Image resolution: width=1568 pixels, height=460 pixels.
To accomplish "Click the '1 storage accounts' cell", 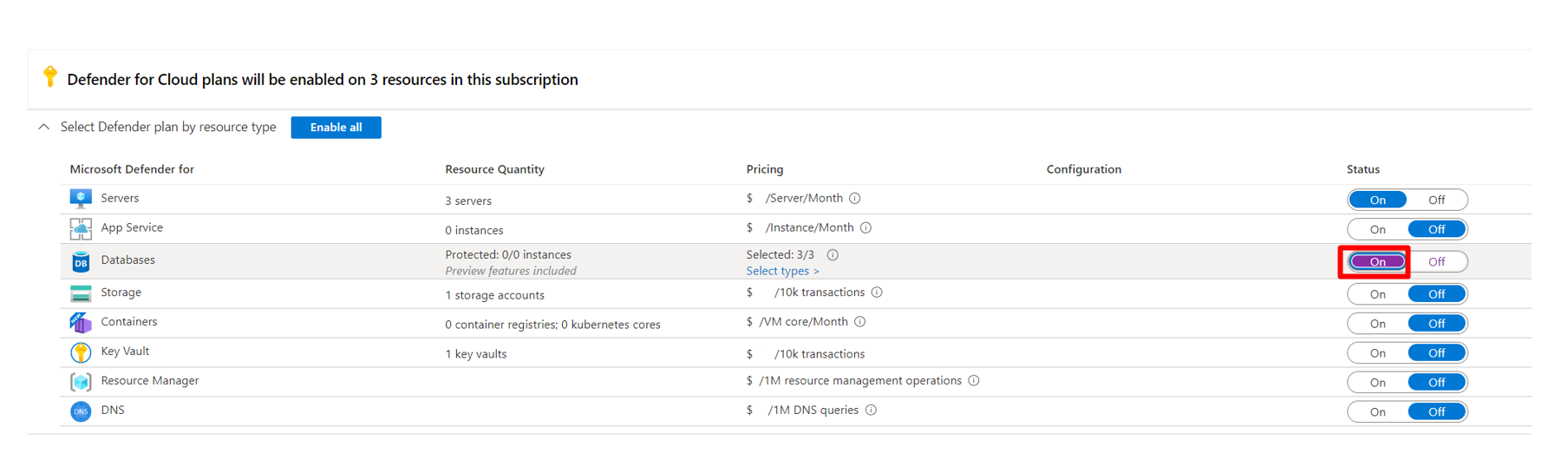I will click(495, 295).
